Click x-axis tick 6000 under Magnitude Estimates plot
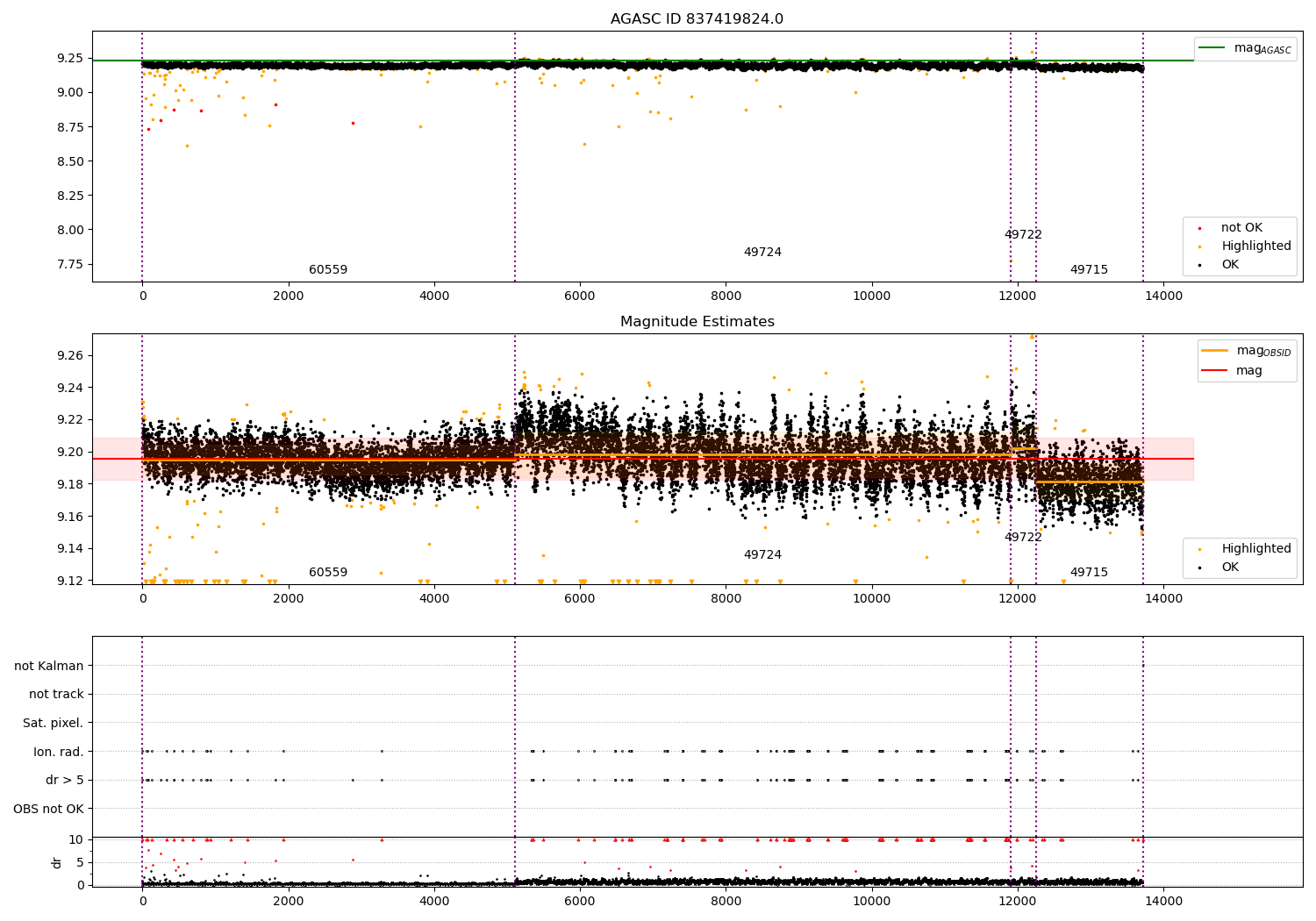The width and height of the screenshot is (1316, 921). pos(580,599)
